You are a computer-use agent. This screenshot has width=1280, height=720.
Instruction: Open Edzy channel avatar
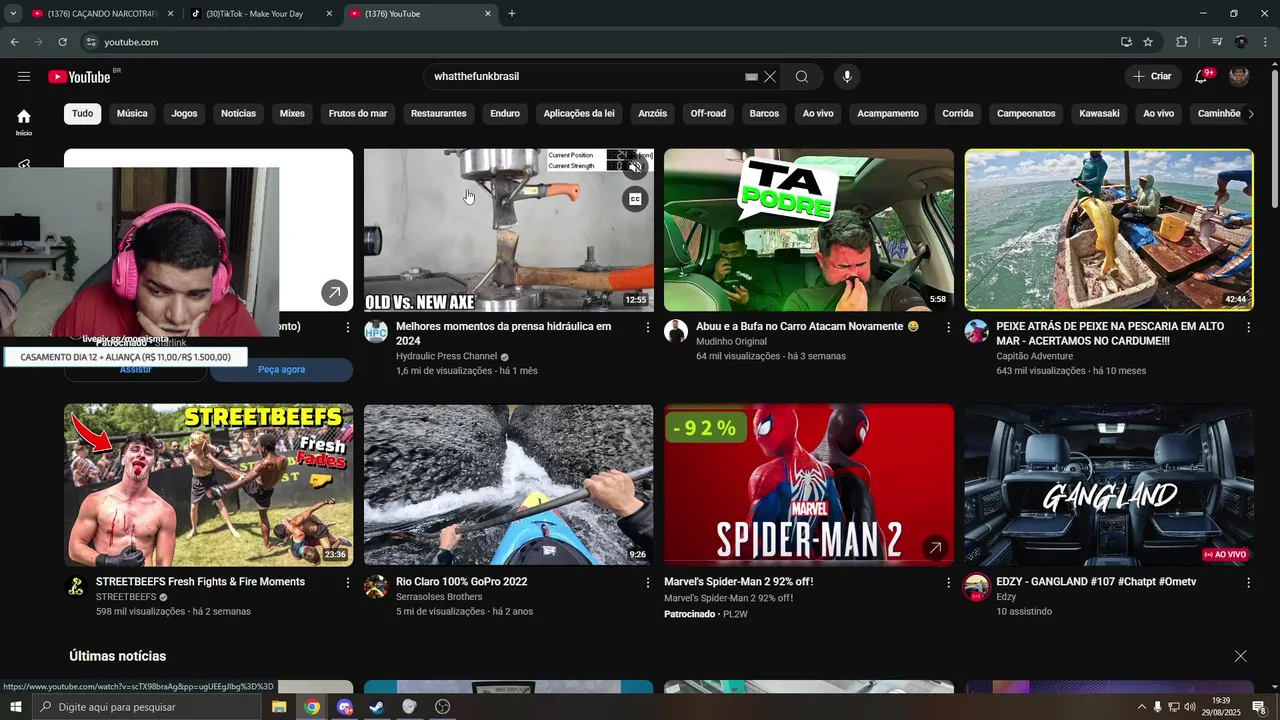tap(976, 587)
